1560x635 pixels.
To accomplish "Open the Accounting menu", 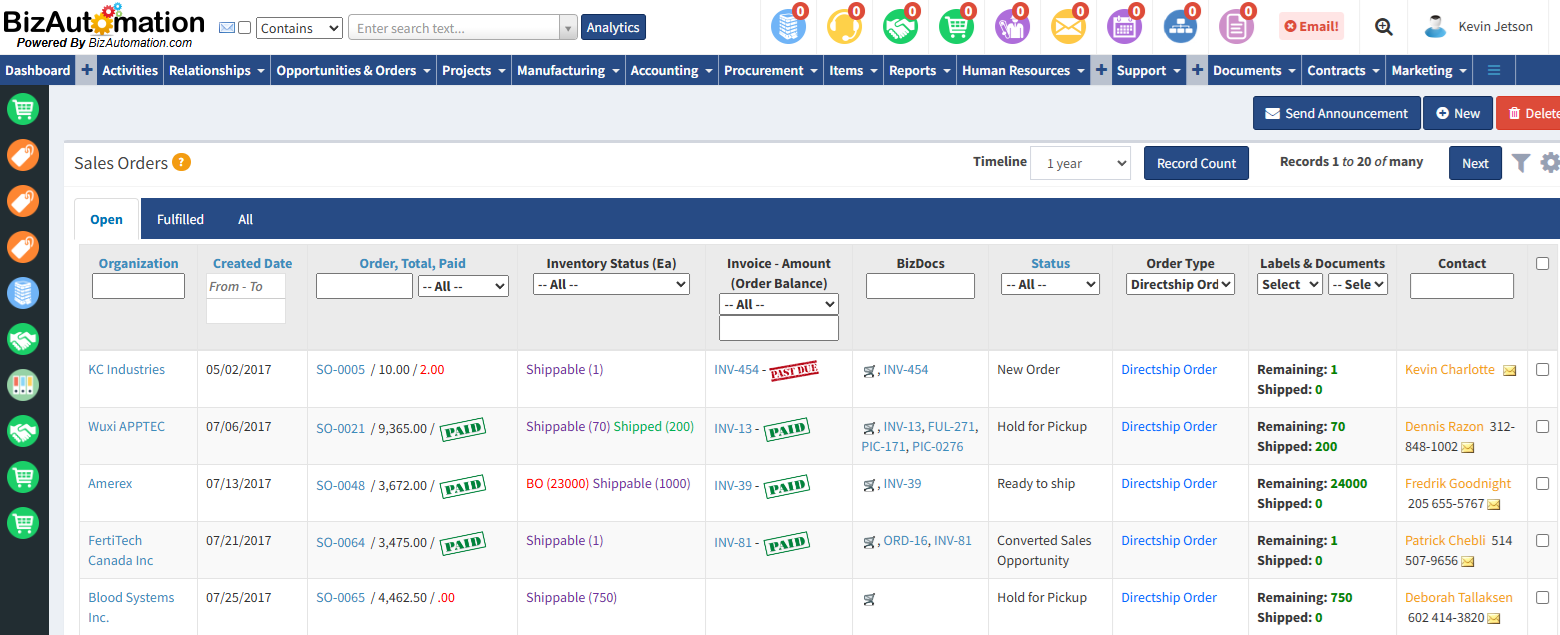I will 671,70.
